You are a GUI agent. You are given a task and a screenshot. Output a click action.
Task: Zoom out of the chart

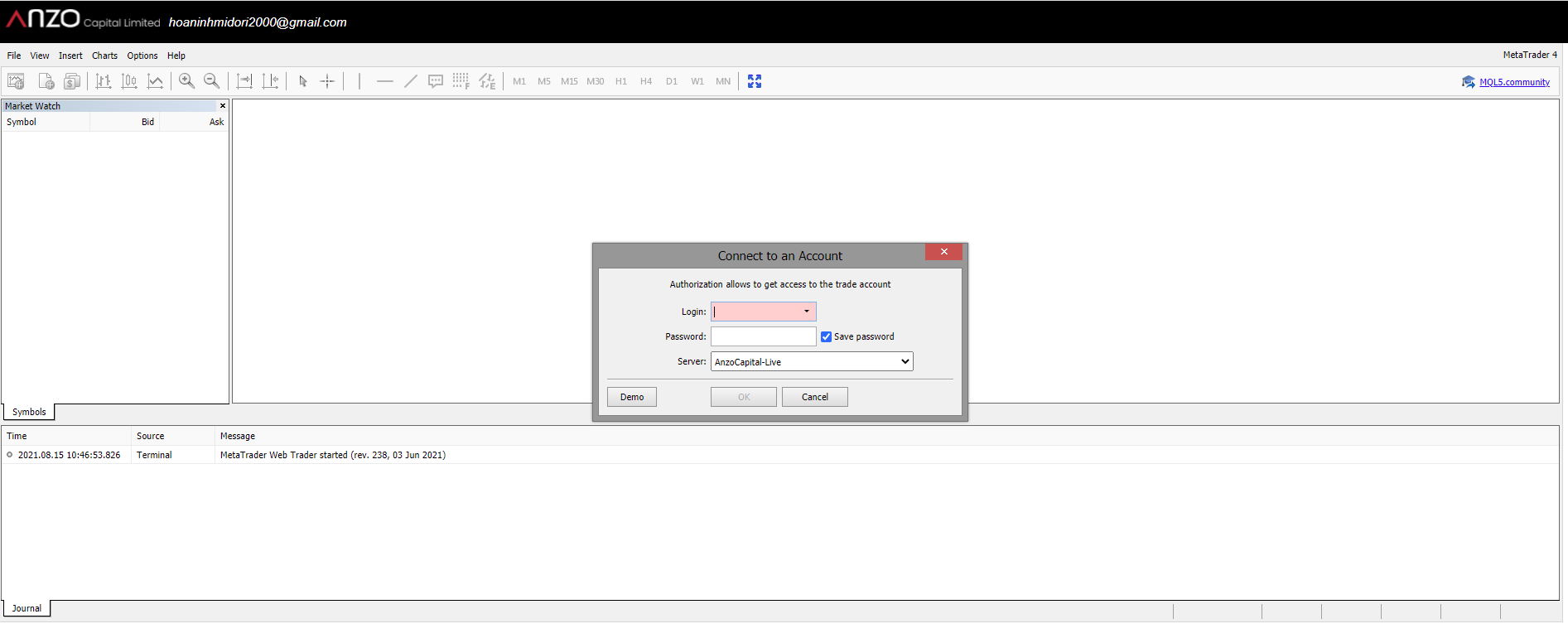coord(212,81)
